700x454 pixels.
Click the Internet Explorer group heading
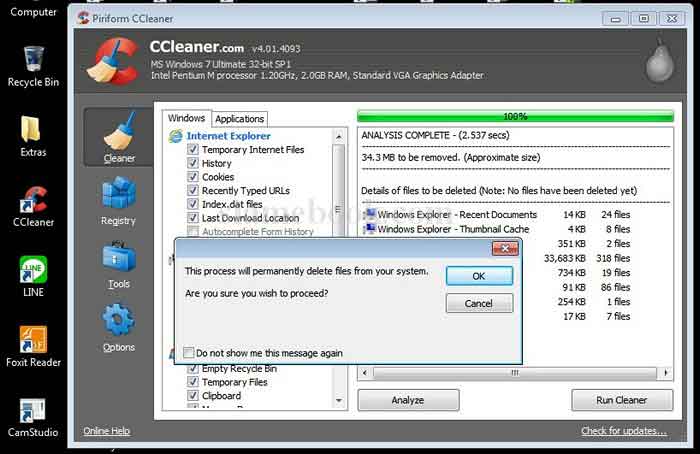click(x=228, y=136)
